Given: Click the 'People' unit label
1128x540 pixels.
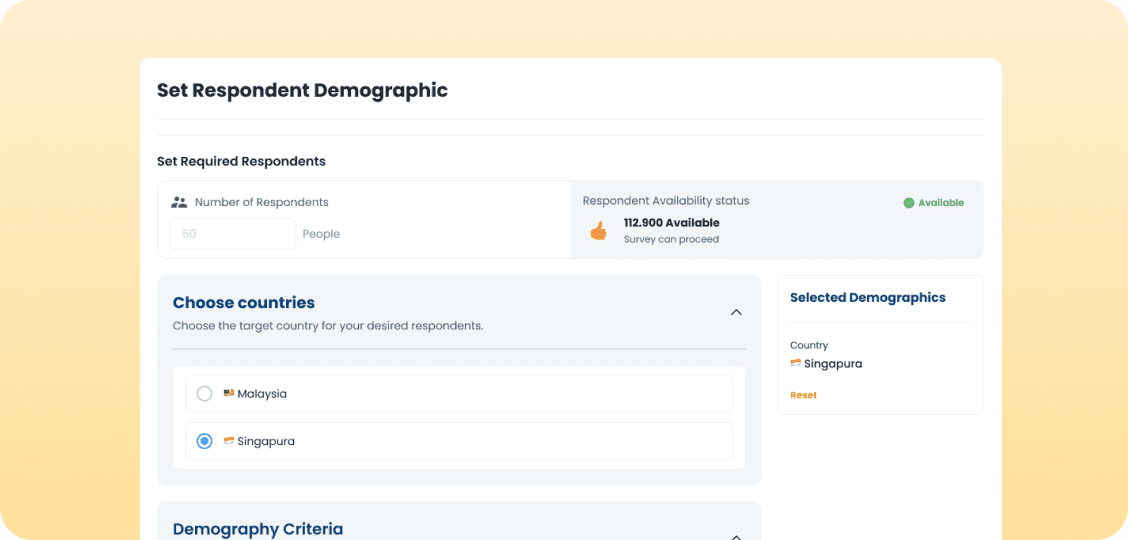Looking at the screenshot, I should click(x=321, y=234).
